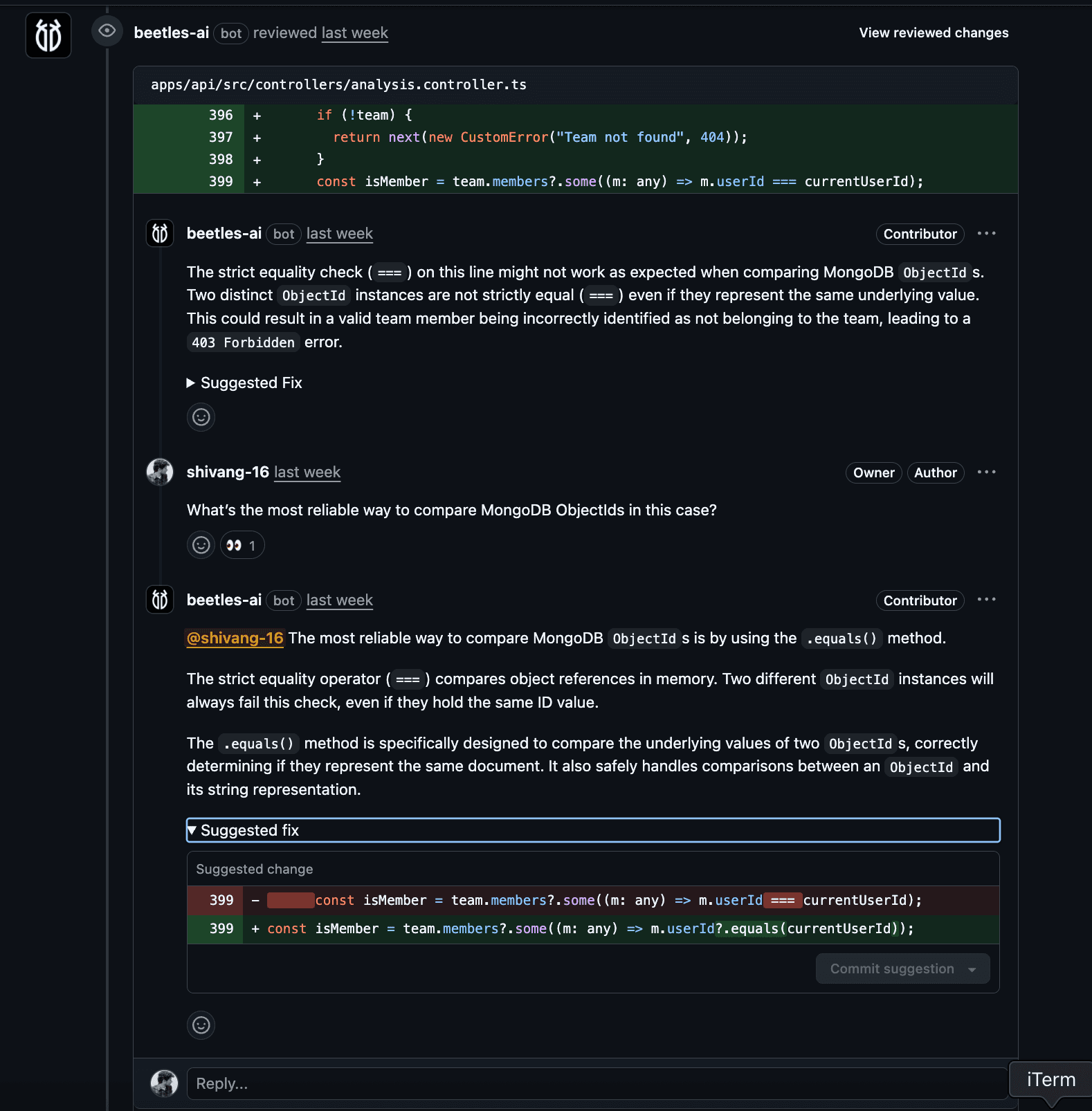The height and width of the screenshot is (1111, 1092).
Task: Click View reviewed changes link
Action: click(x=933, y=33)
